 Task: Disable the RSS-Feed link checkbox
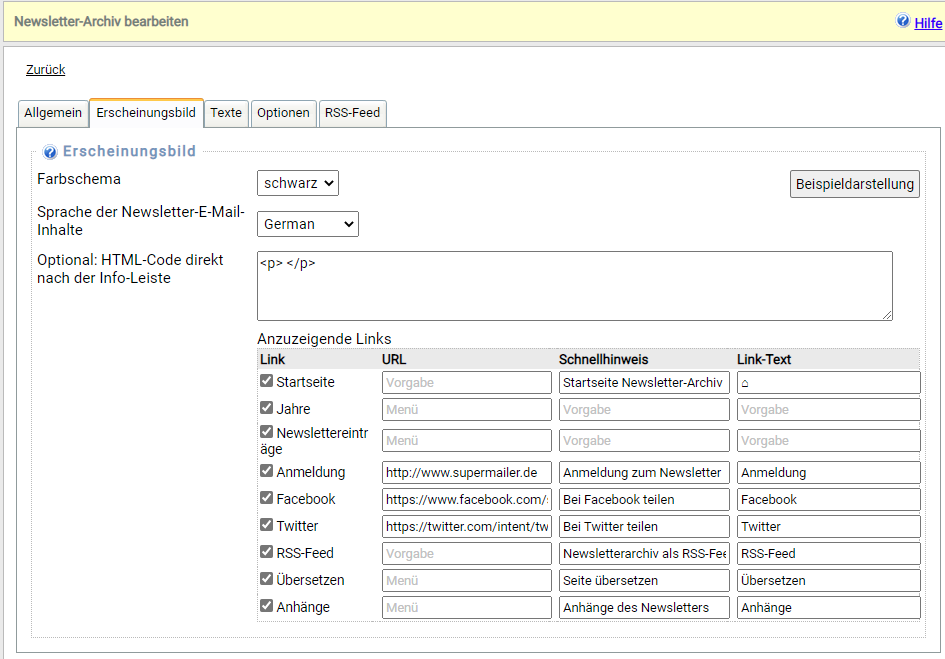tap(267, 552)
